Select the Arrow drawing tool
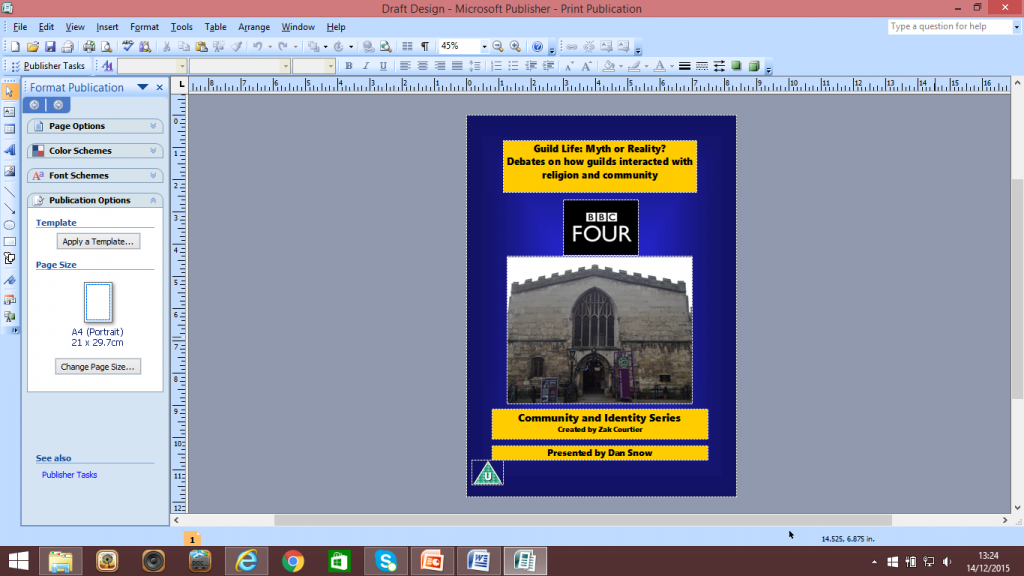This screenshot has height=576, width=1024. pos(9,208)
